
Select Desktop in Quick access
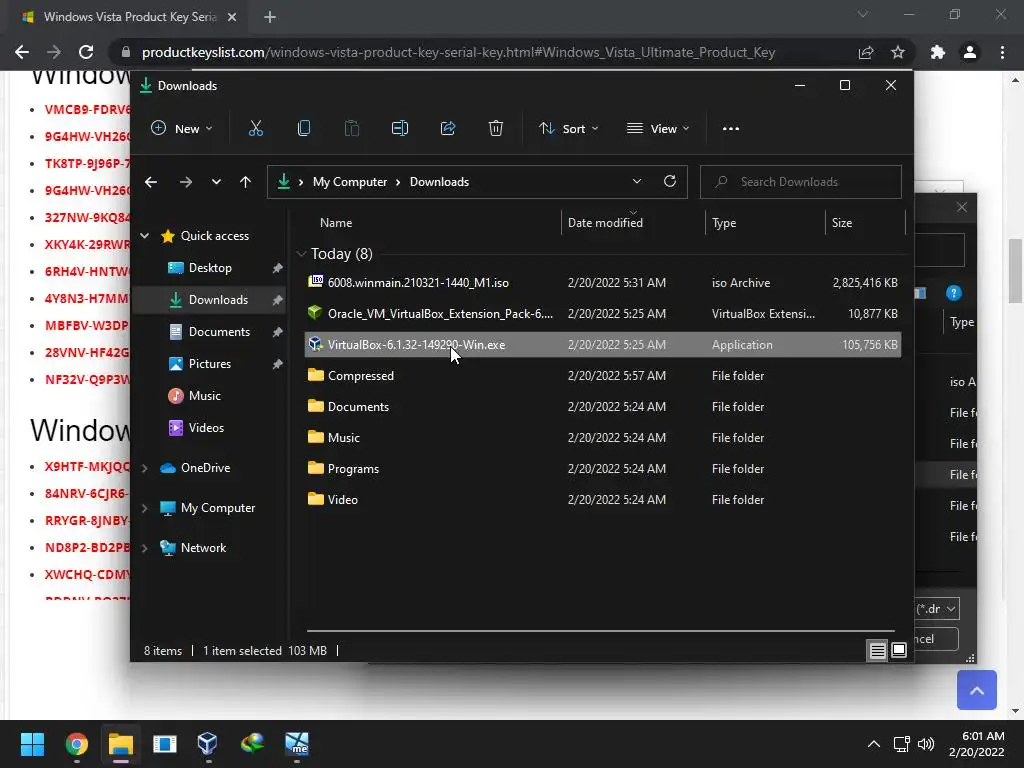209,268
